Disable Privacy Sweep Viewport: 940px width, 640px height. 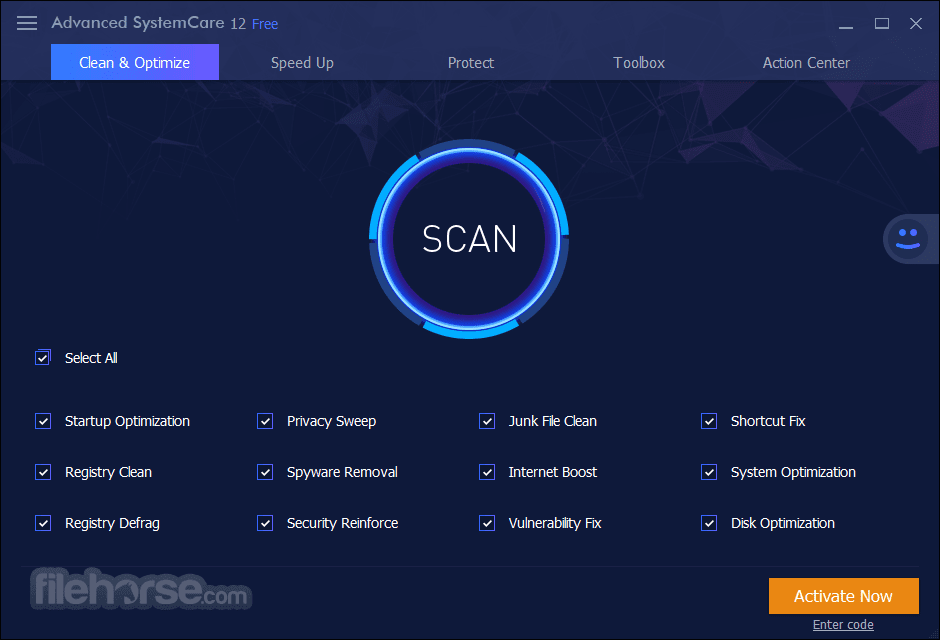click(x=265, y=421)
